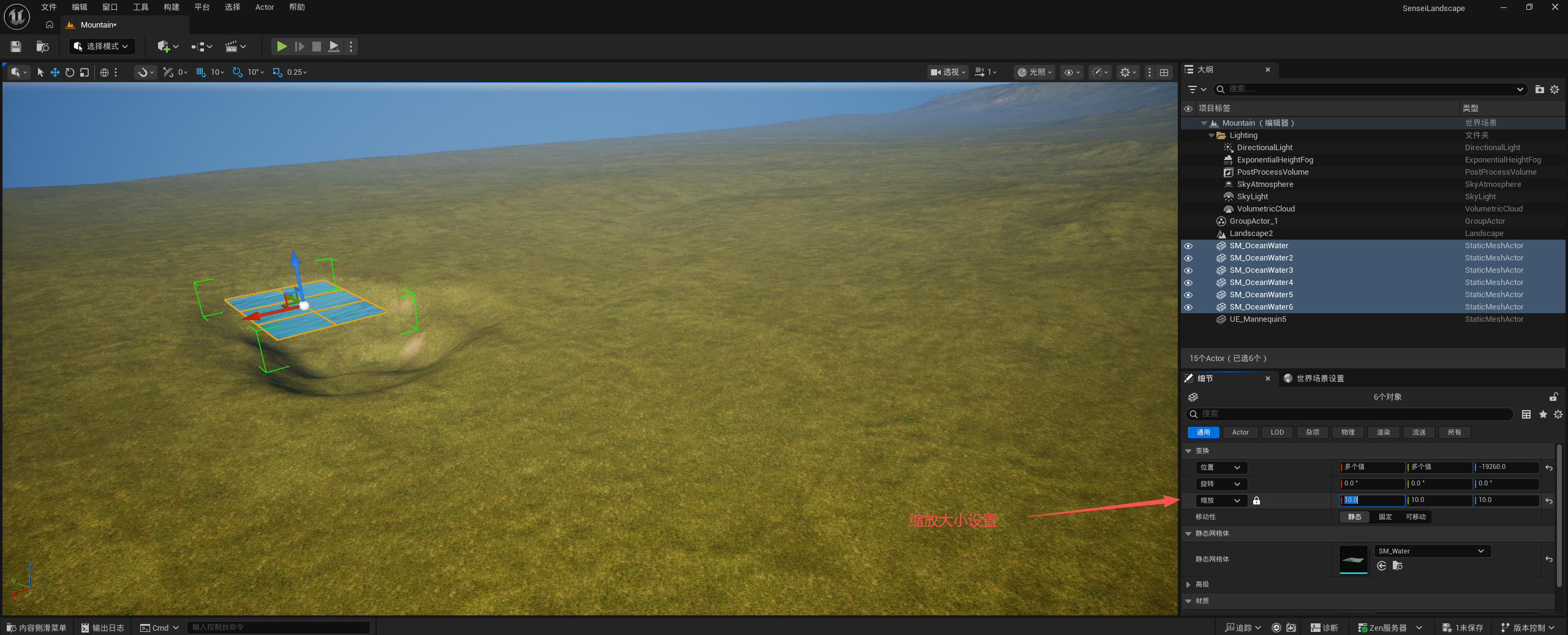
Task: Open the 选择模式 mode dropdown
Action: point(102,47)
